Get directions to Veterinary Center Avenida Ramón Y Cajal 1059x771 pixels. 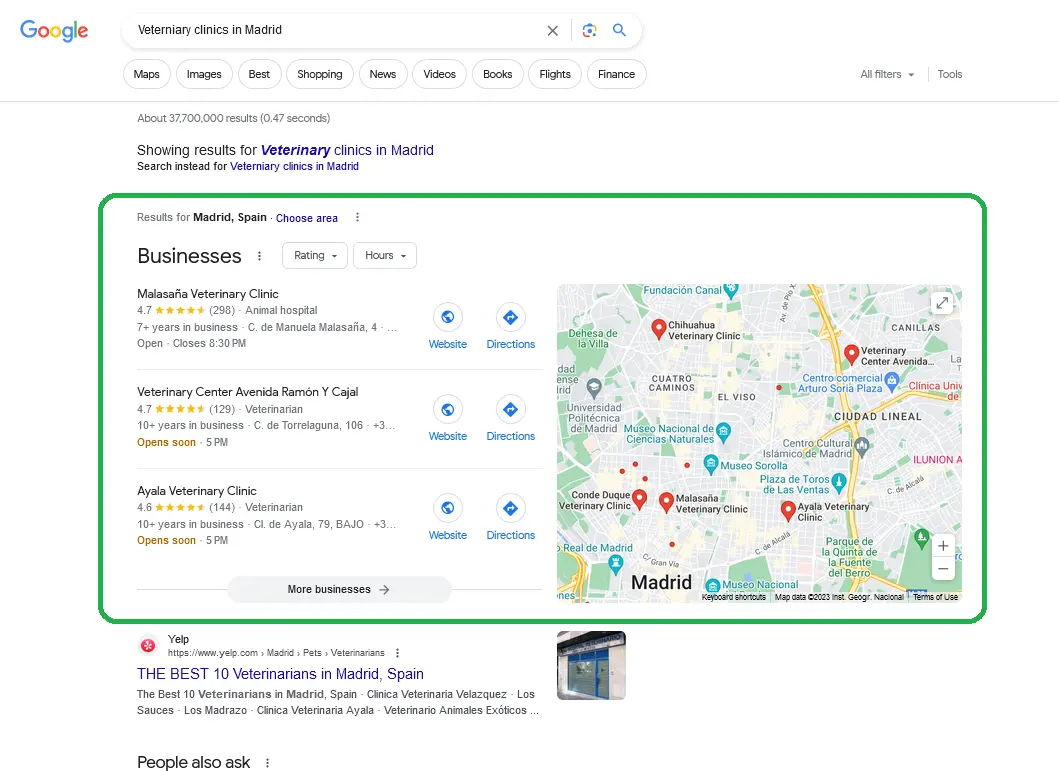511,409
